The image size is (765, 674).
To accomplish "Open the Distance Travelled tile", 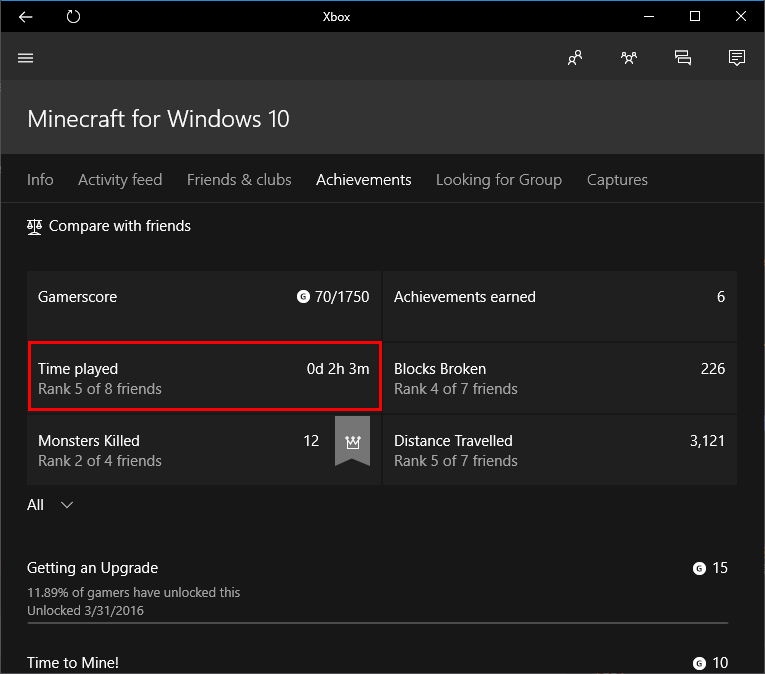I will (x=560, y=450).
